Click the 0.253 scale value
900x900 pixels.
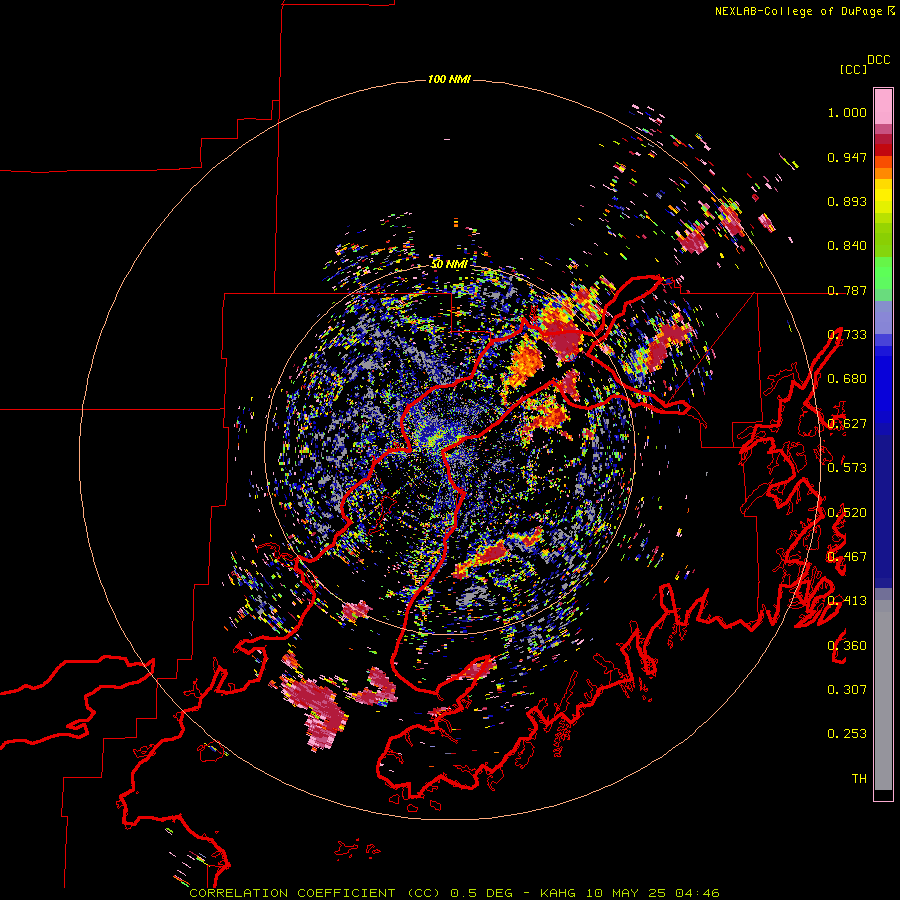[x=847, y=734]
